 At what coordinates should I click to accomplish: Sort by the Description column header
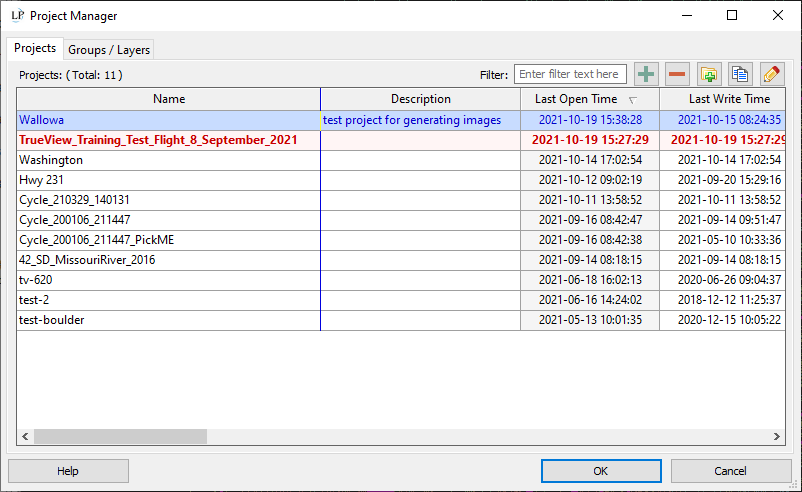pyautogui.click(x=420, y=99)
